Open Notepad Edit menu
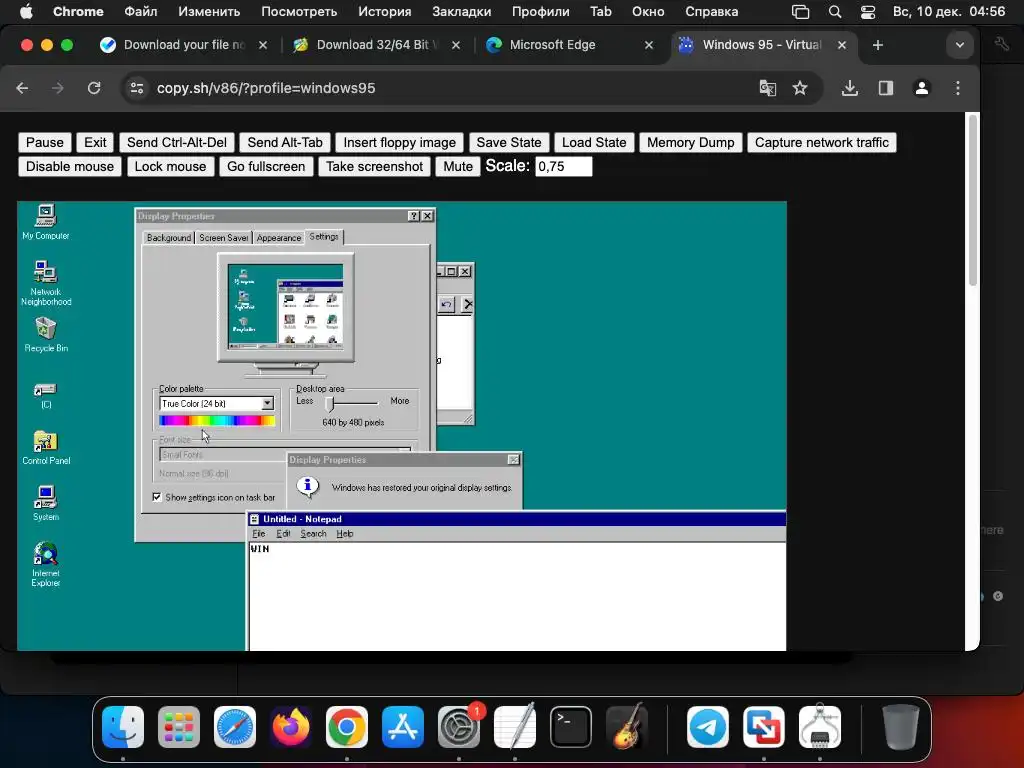This screenshot has height=768, width=1024. (283, 534)
